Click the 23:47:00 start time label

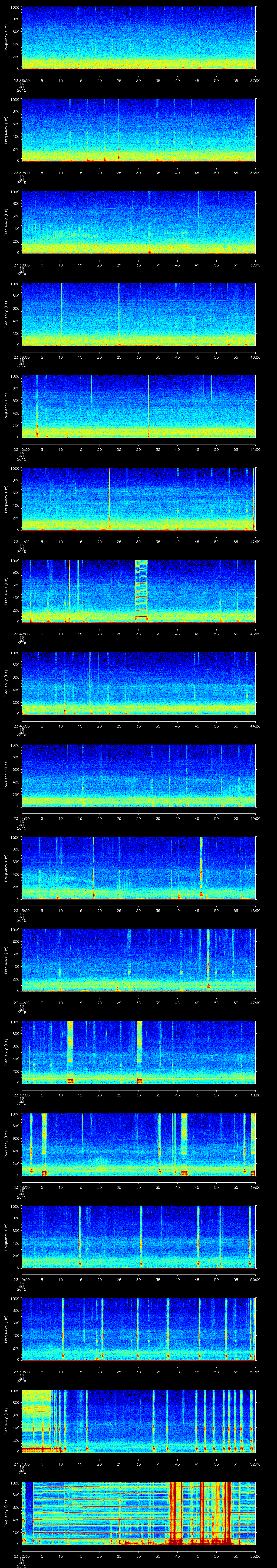coord(21,1095)
